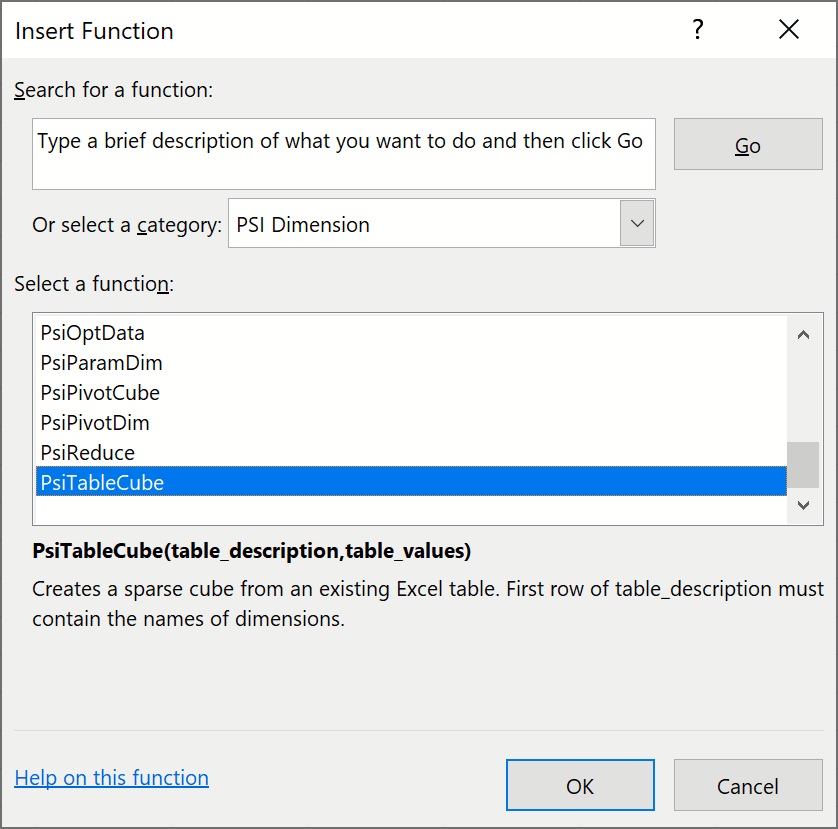Open the Help on this function link
This screenshot has width=838, height=829.
click(111, 778)
